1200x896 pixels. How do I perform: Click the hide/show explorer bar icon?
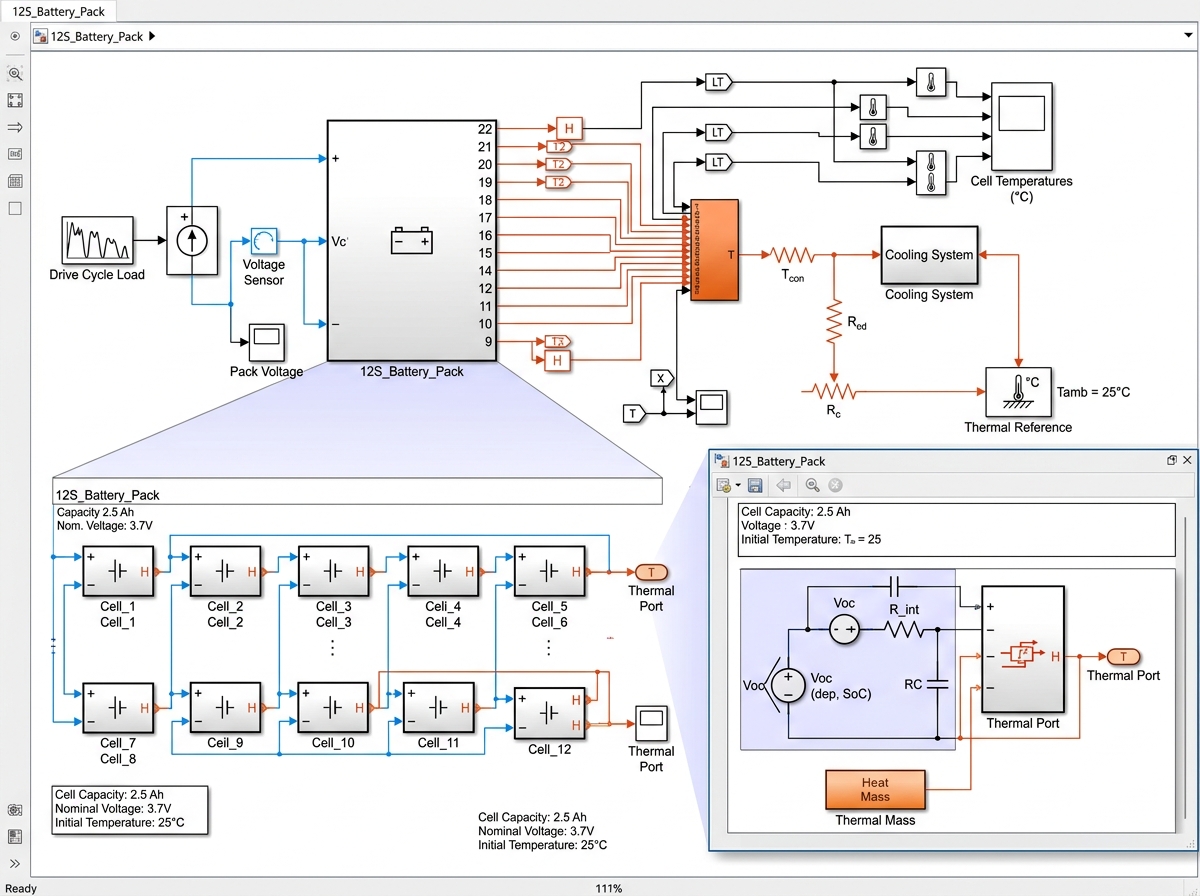click(x=15, y=36)
